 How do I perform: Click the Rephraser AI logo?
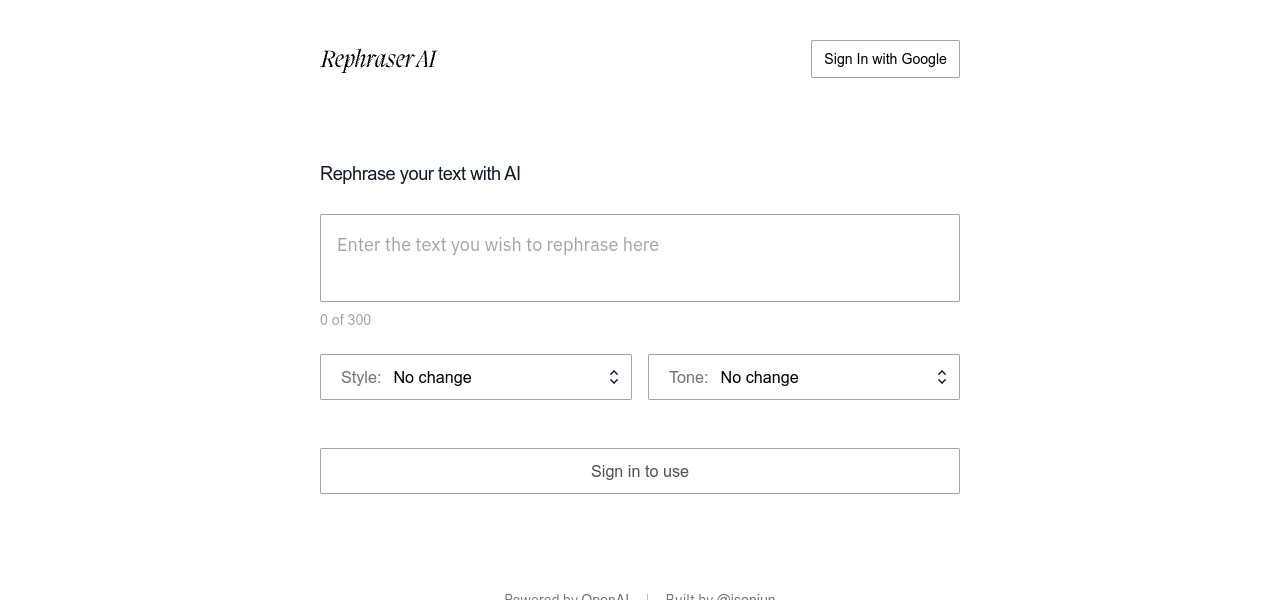coord(378,59)
